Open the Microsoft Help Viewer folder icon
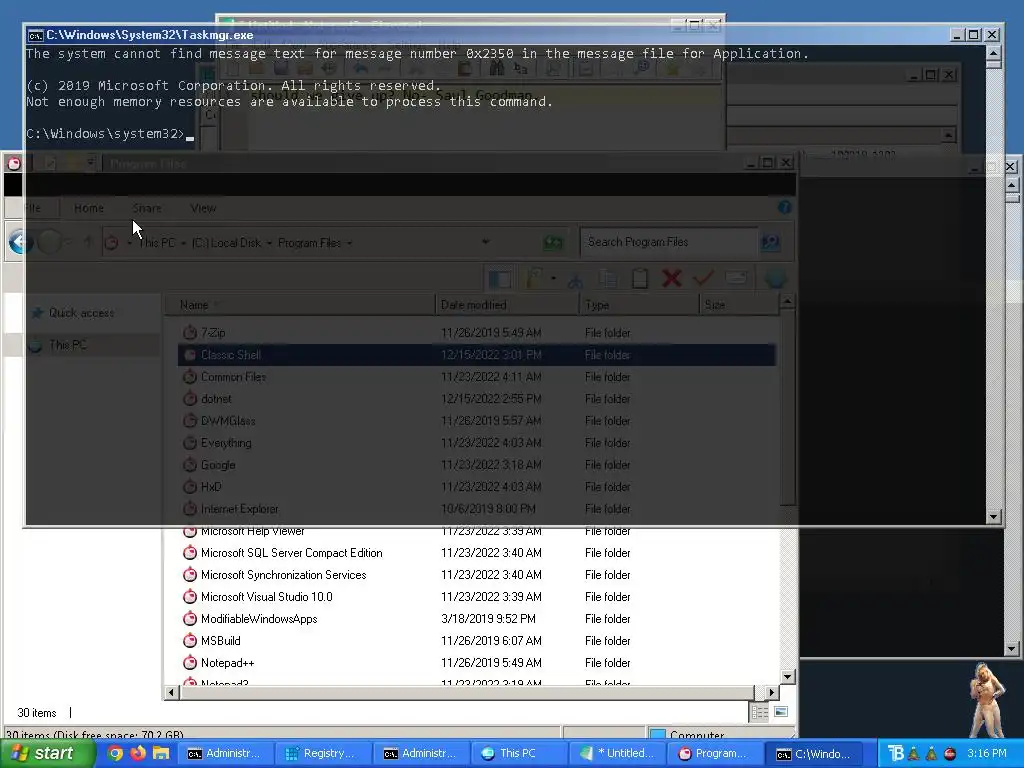1024x768 pixels. [x=189, y=531]
